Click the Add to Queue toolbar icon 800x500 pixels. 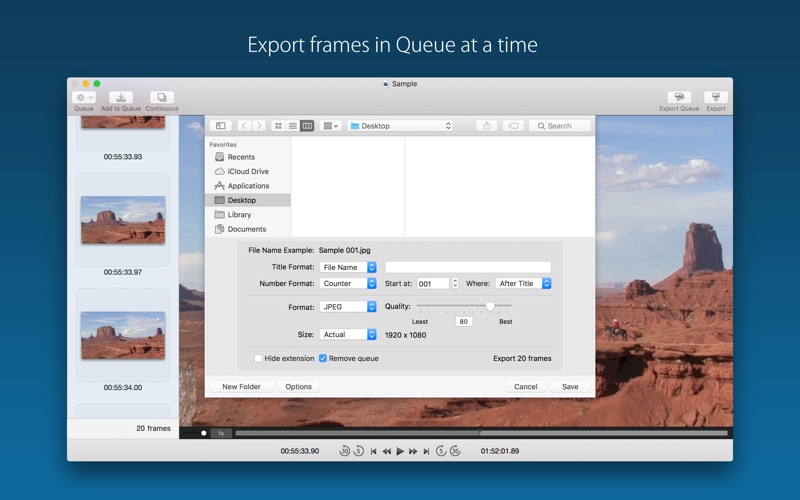coord(120,98)
